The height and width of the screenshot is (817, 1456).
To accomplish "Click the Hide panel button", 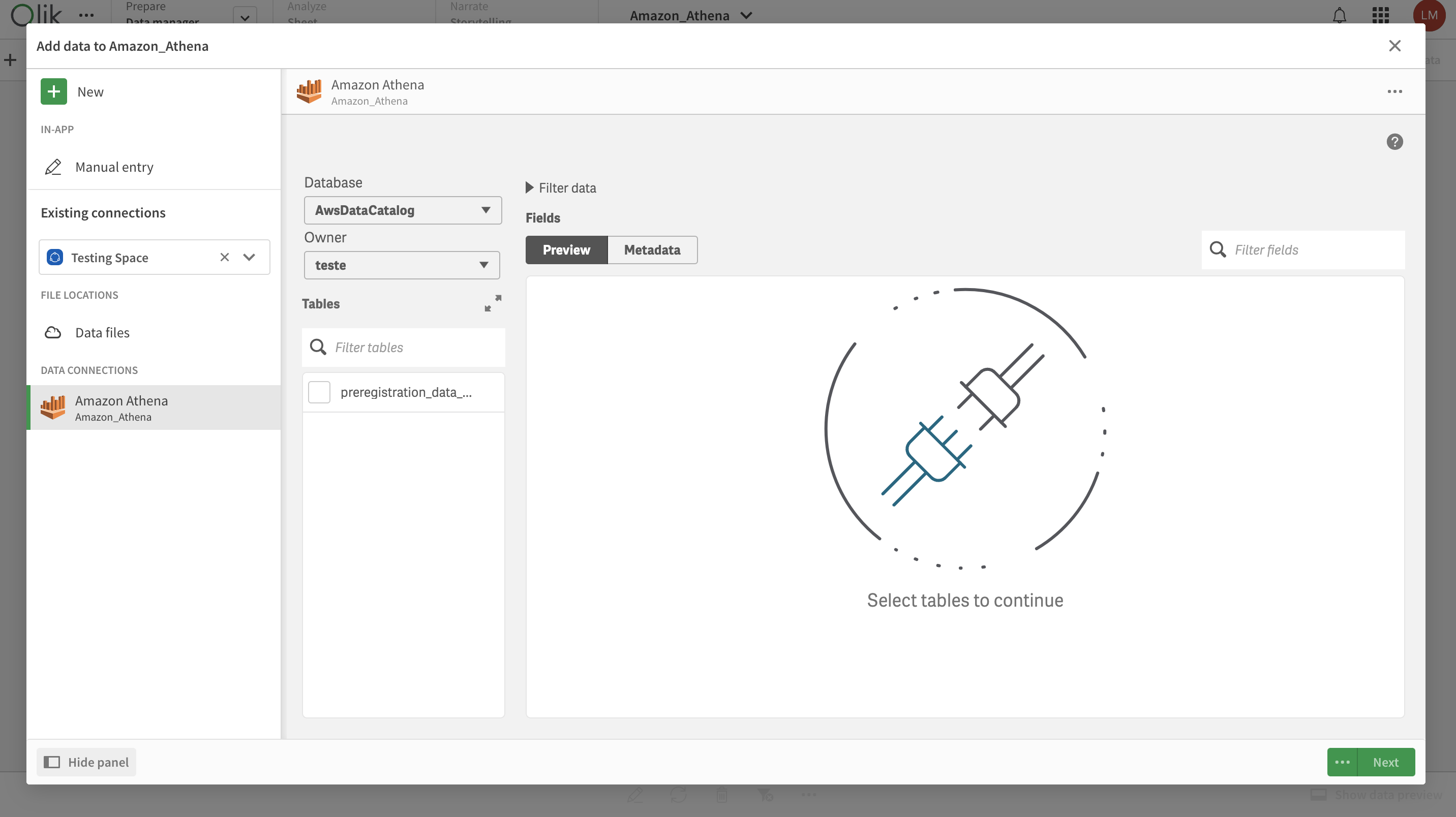I will [x=86, y=762].
